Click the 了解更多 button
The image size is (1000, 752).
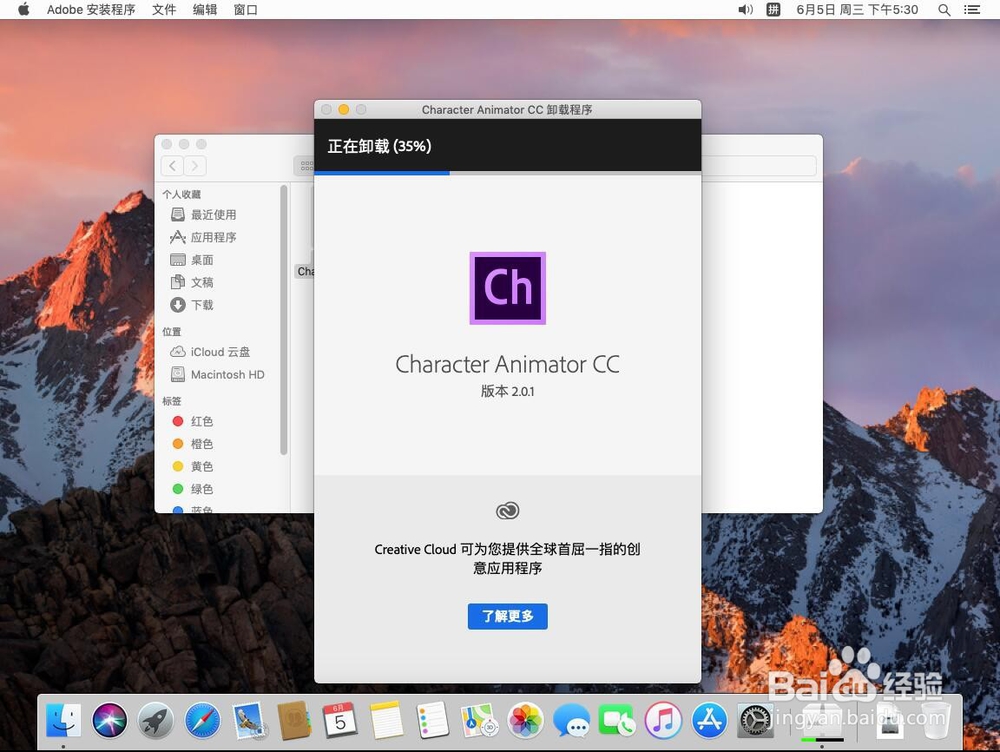[x=507, y=616]
